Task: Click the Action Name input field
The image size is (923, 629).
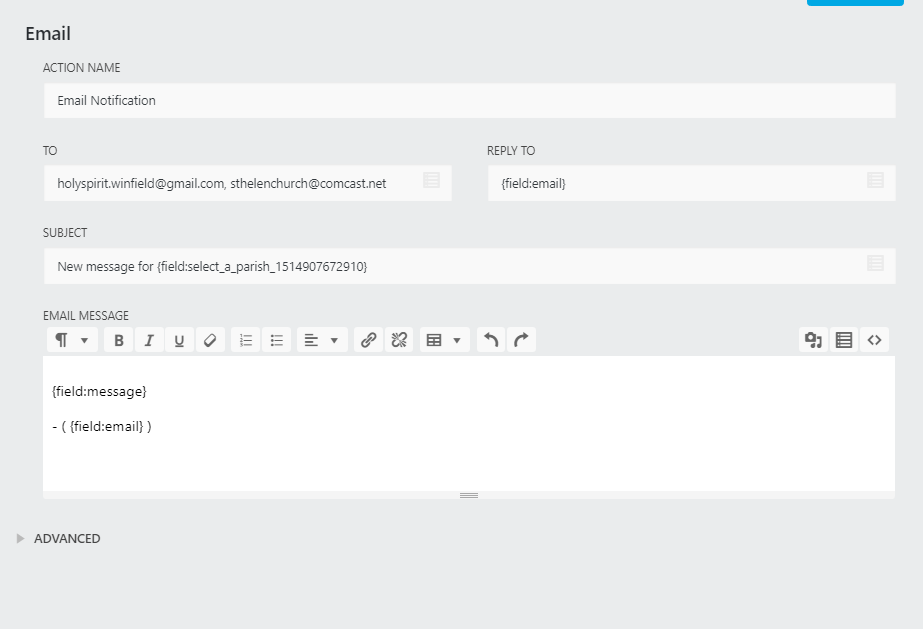Action: [x=469, y=101]
